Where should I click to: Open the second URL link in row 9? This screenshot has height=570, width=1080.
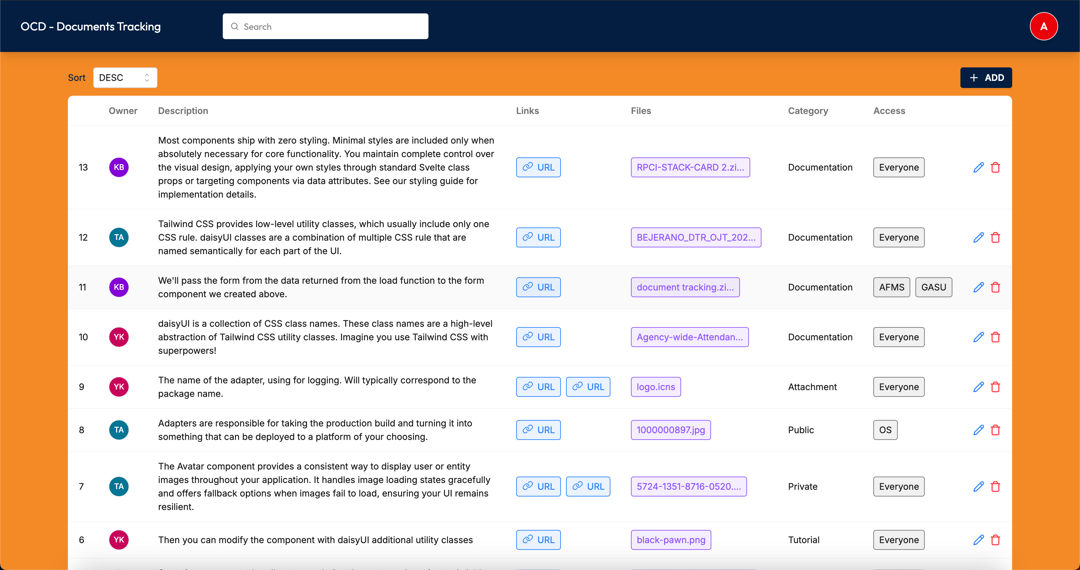pyautogui.click(x=588, y=387)
